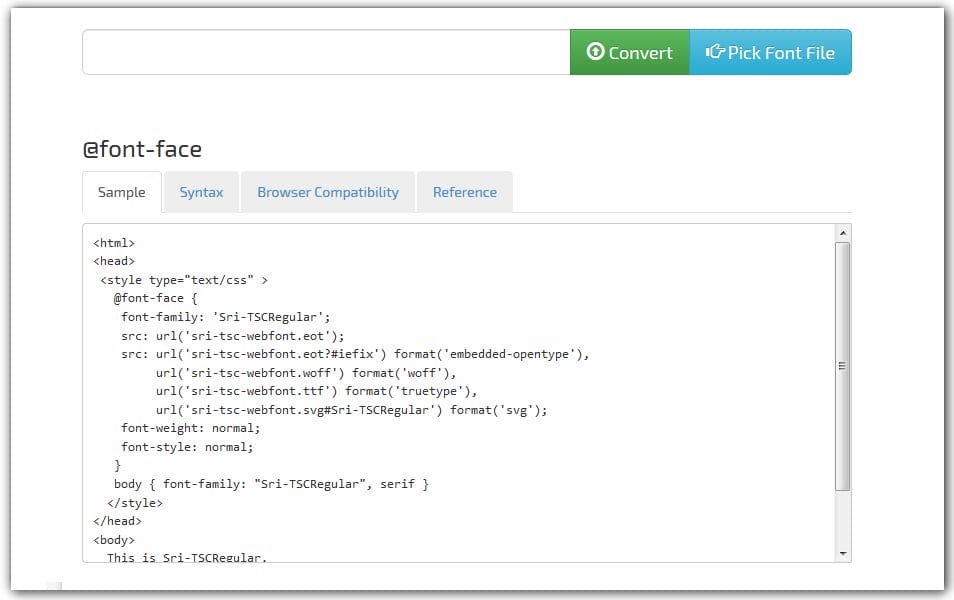Focus the font file input field
954x600 pixels.
click(326, 52)
